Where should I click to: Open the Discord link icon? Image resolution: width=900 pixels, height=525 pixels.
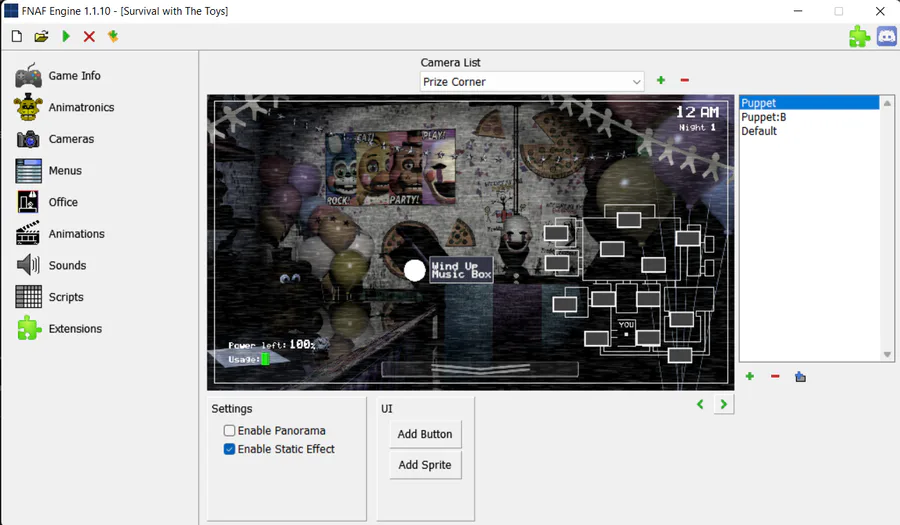(x=887, y=37)
